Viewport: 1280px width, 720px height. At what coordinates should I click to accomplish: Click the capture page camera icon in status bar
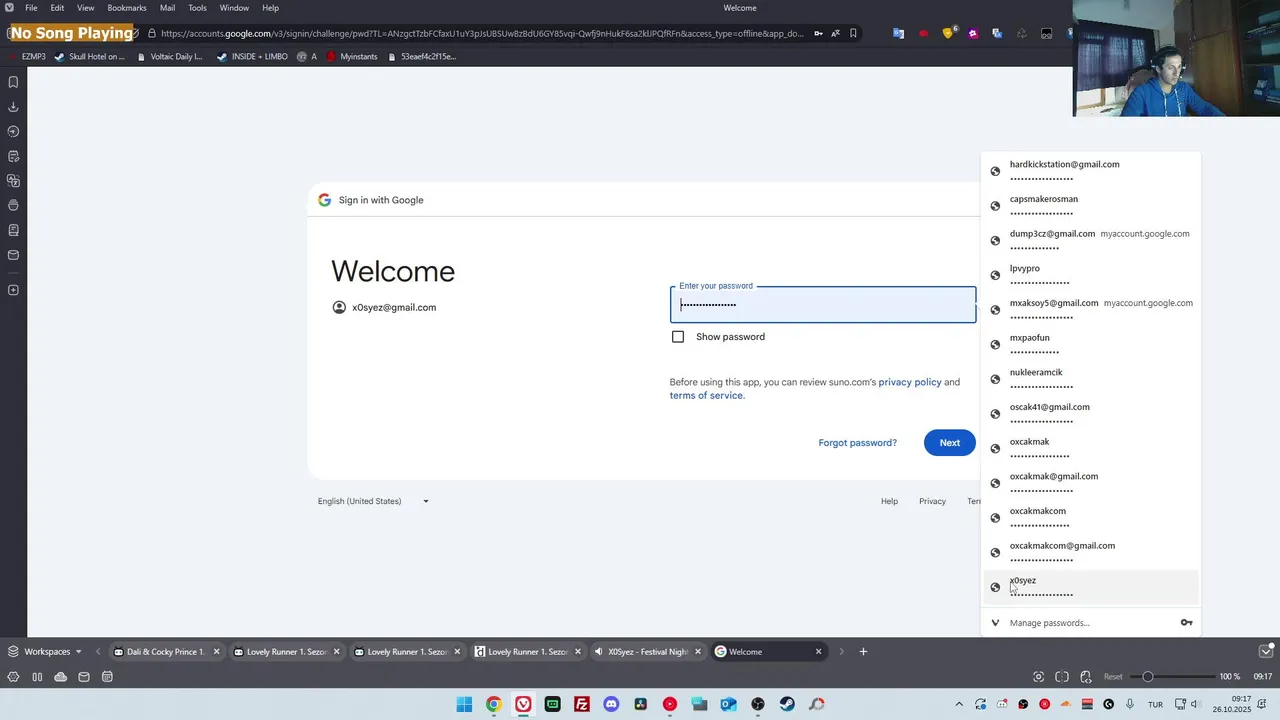coord(1038,677)
